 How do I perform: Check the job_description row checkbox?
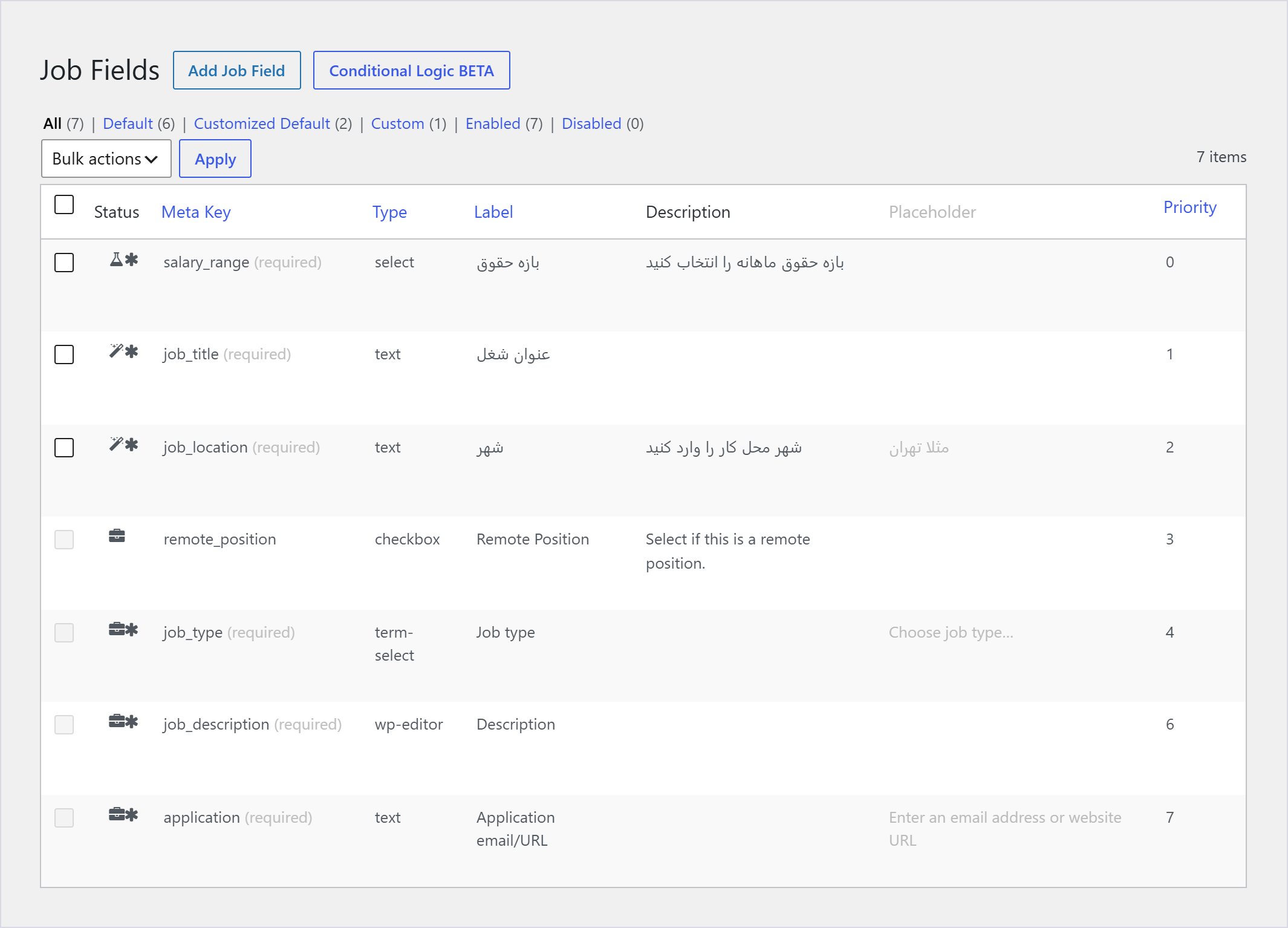pyautogui.click(x=64, y=725)
